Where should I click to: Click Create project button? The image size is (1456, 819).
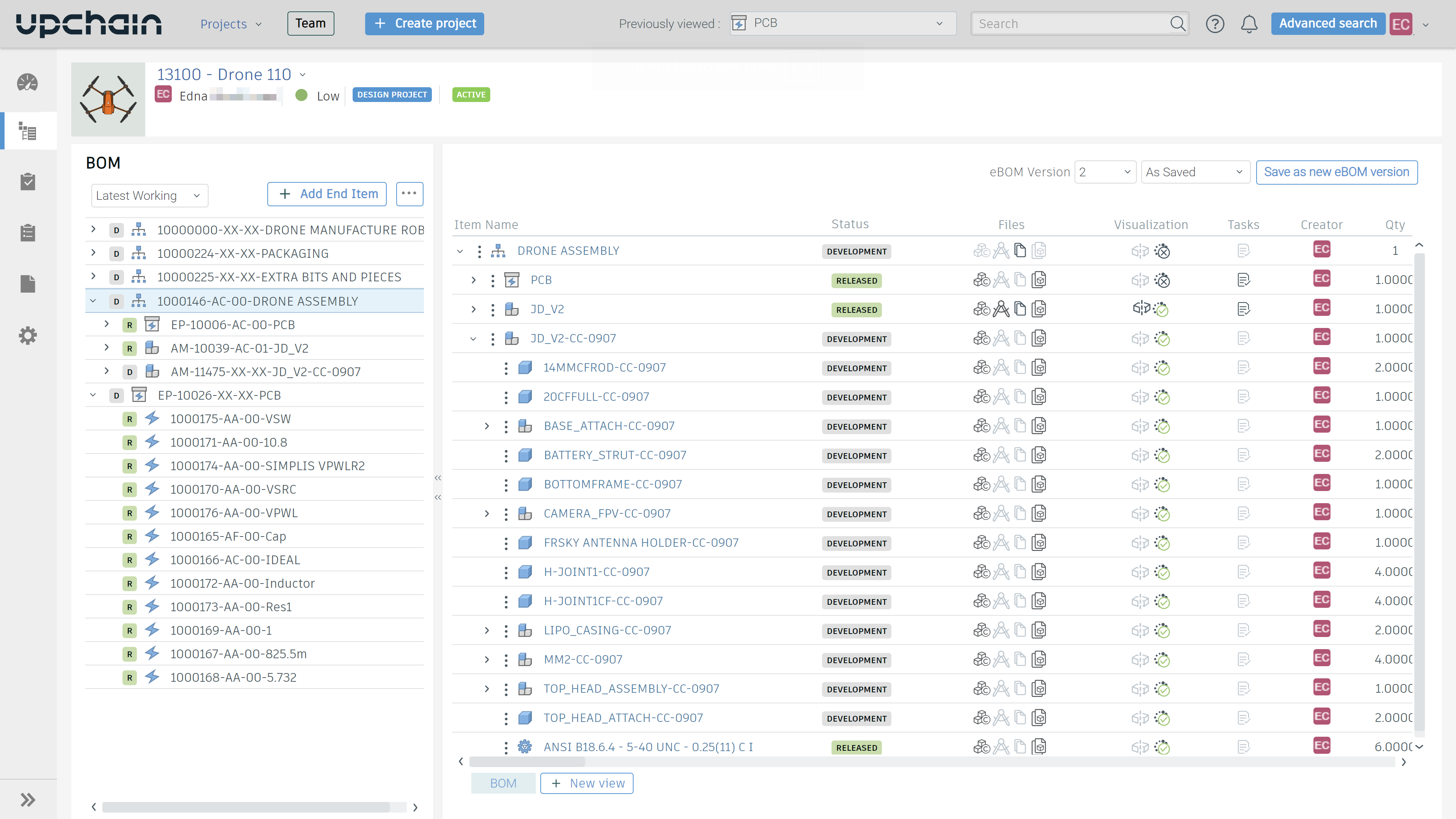(425, 23)
